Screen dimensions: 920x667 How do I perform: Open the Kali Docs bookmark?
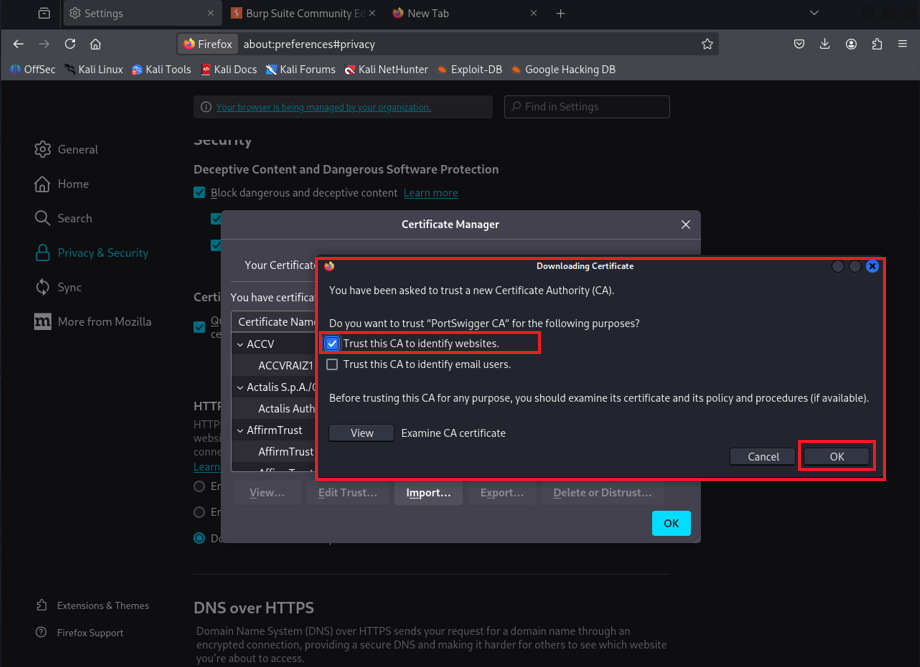(229, 69)
